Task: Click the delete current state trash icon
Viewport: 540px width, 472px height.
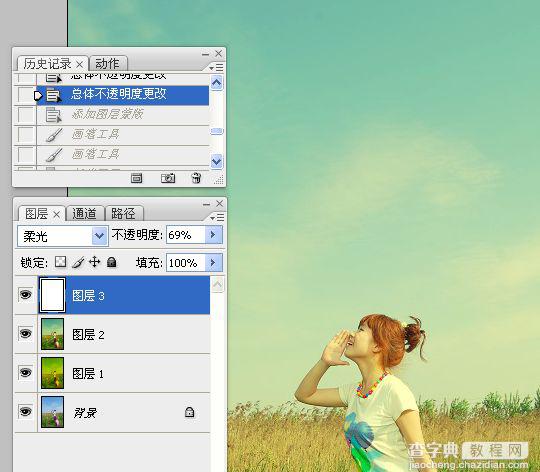Action: (196, 178)
